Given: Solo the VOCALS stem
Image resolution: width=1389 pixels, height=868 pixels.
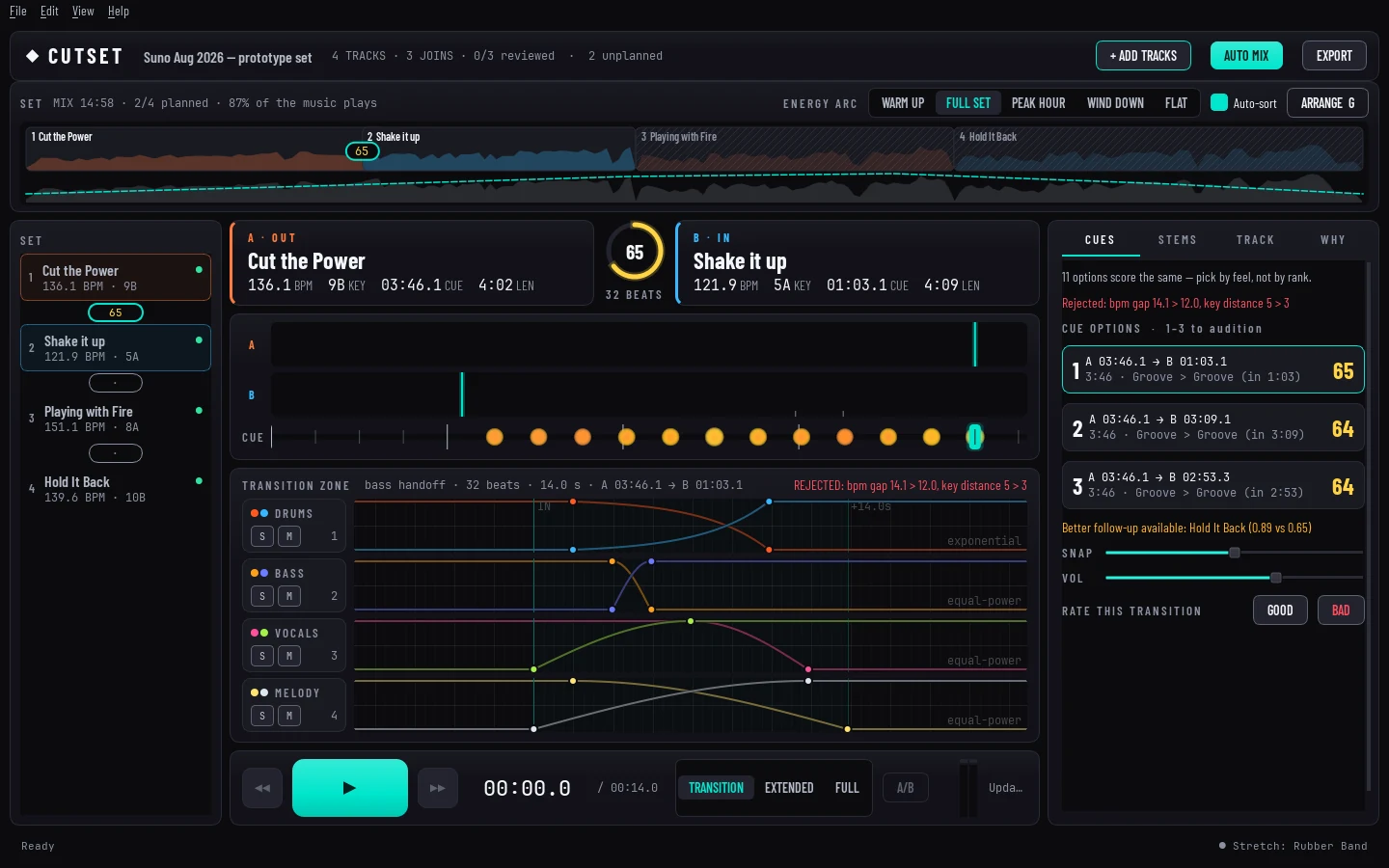Looking at the screenshot, I should click(x=261, y=656).
